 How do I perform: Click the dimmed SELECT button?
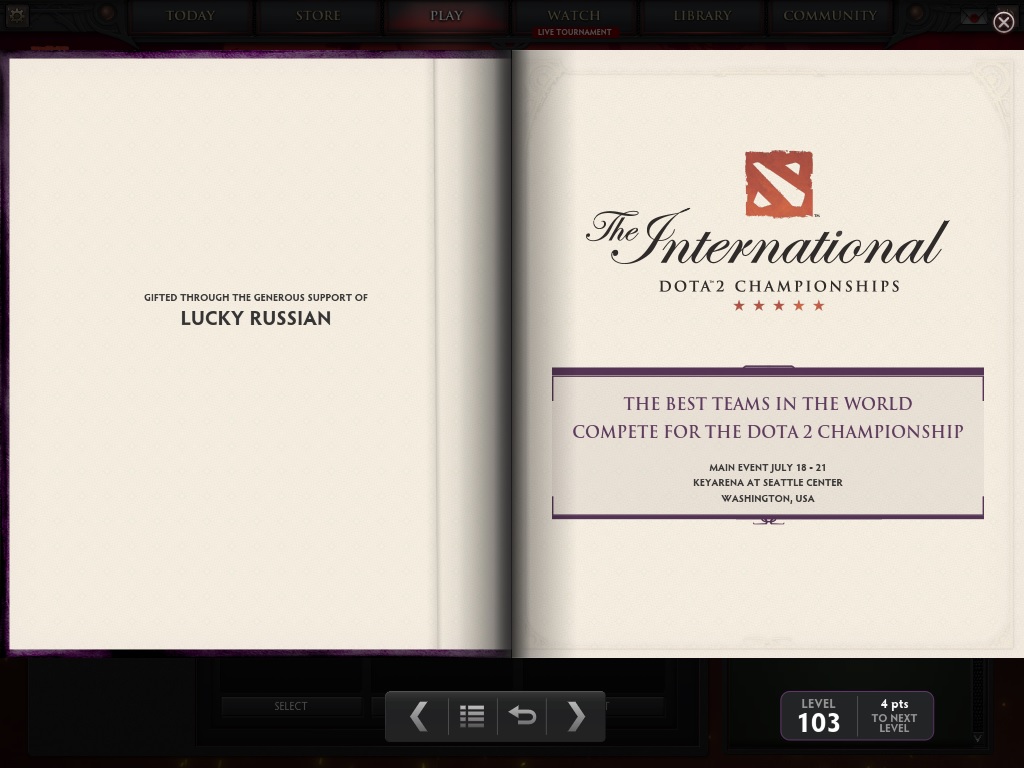click(x=291, y=706)
